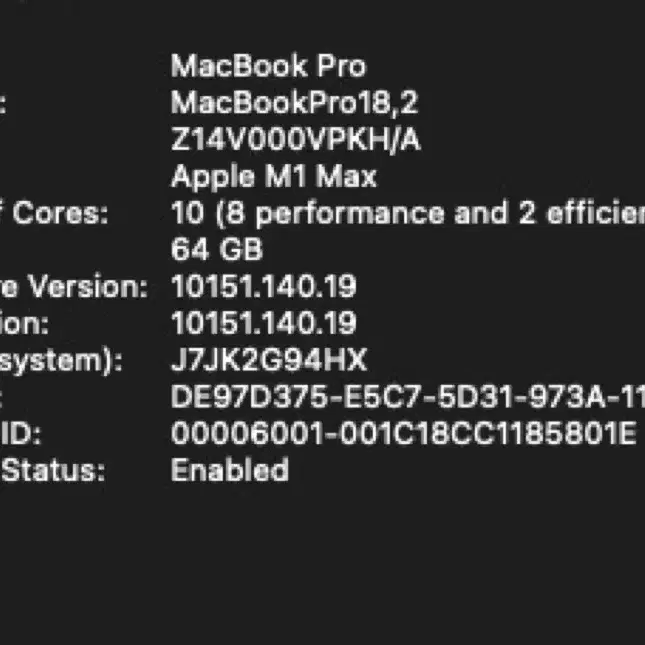Image resolution: width=645 pixels, height=645 pixels.
Task: Click the OS loader version label ending in 'ion:'
Action: pos(24,324)
